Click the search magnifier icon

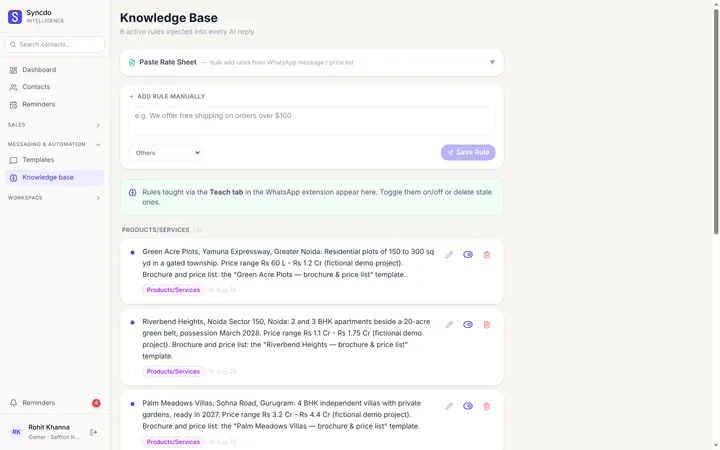[x=13, y=45]
